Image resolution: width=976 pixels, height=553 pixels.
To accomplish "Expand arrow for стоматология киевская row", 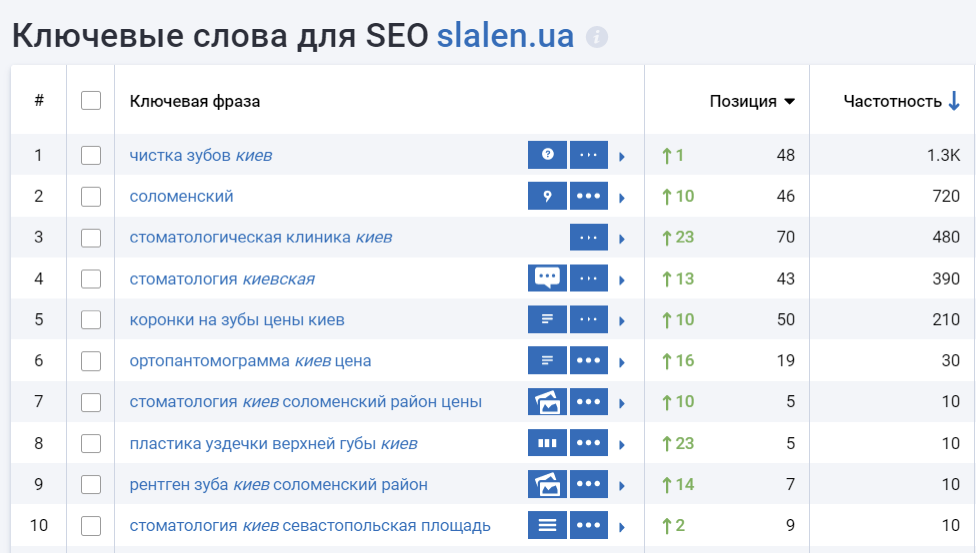I will pos(622,280).
